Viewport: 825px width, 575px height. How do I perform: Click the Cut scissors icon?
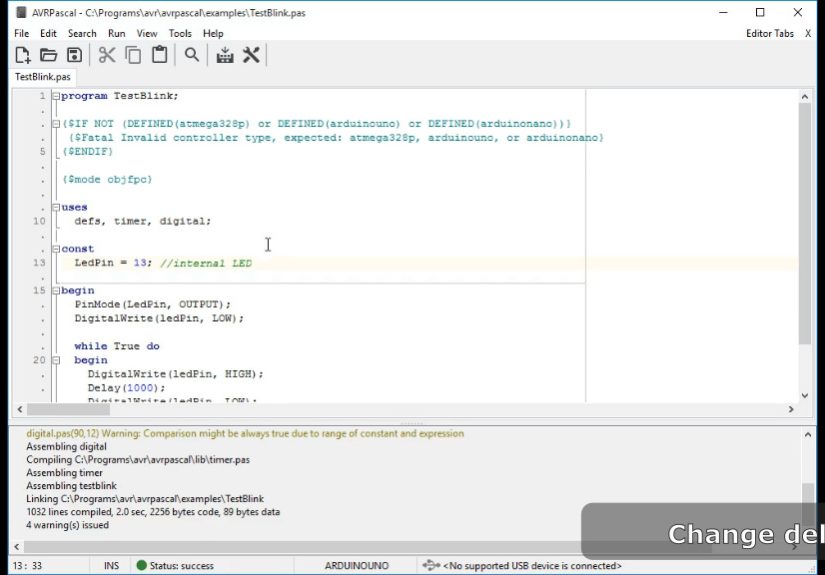pyautogui.click(x=107, y=55)
